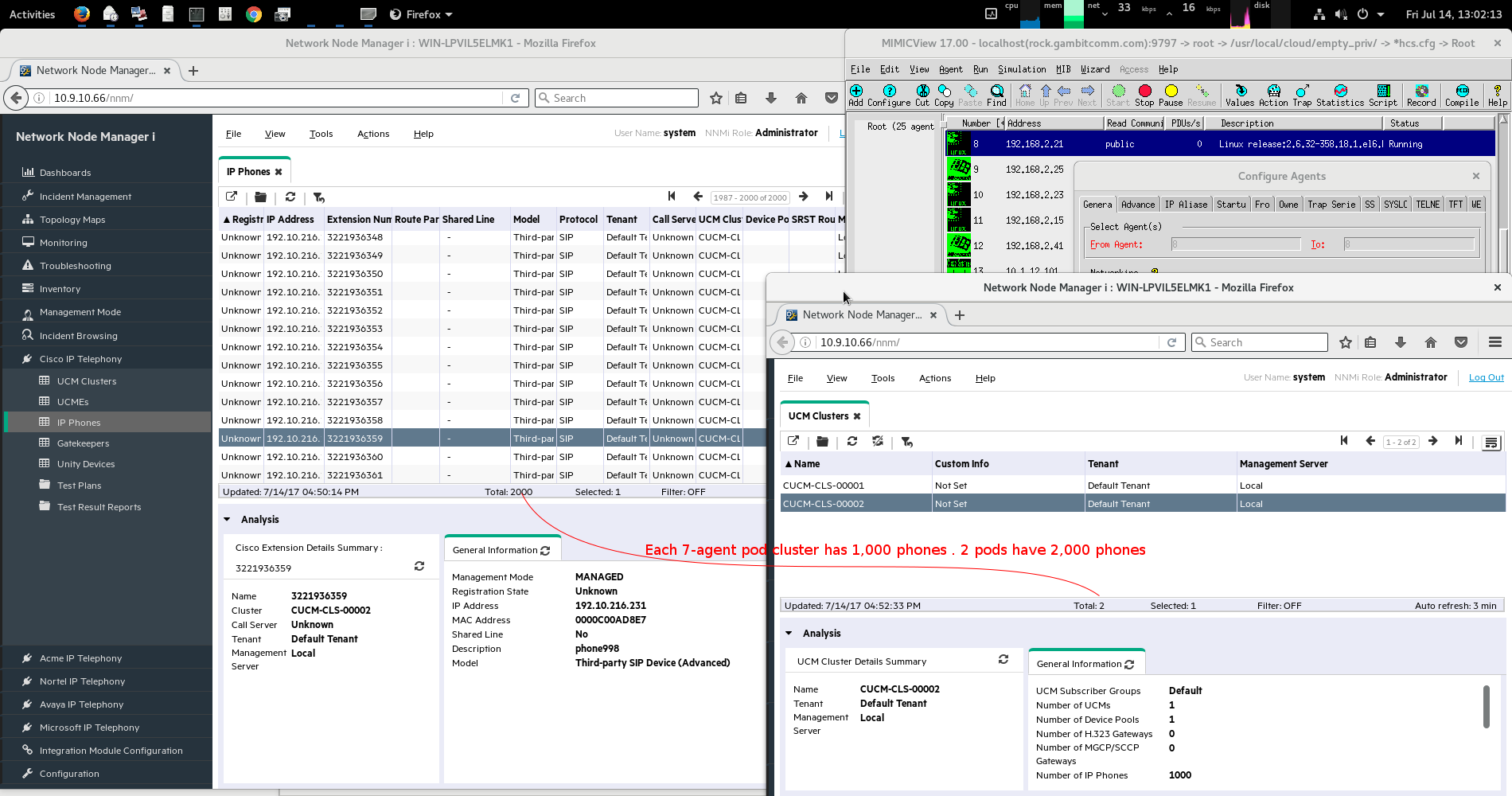The width and height of the screenshot is (1512, 796).
Task: Open Unity Devices in left navigation
Action: 86,464
